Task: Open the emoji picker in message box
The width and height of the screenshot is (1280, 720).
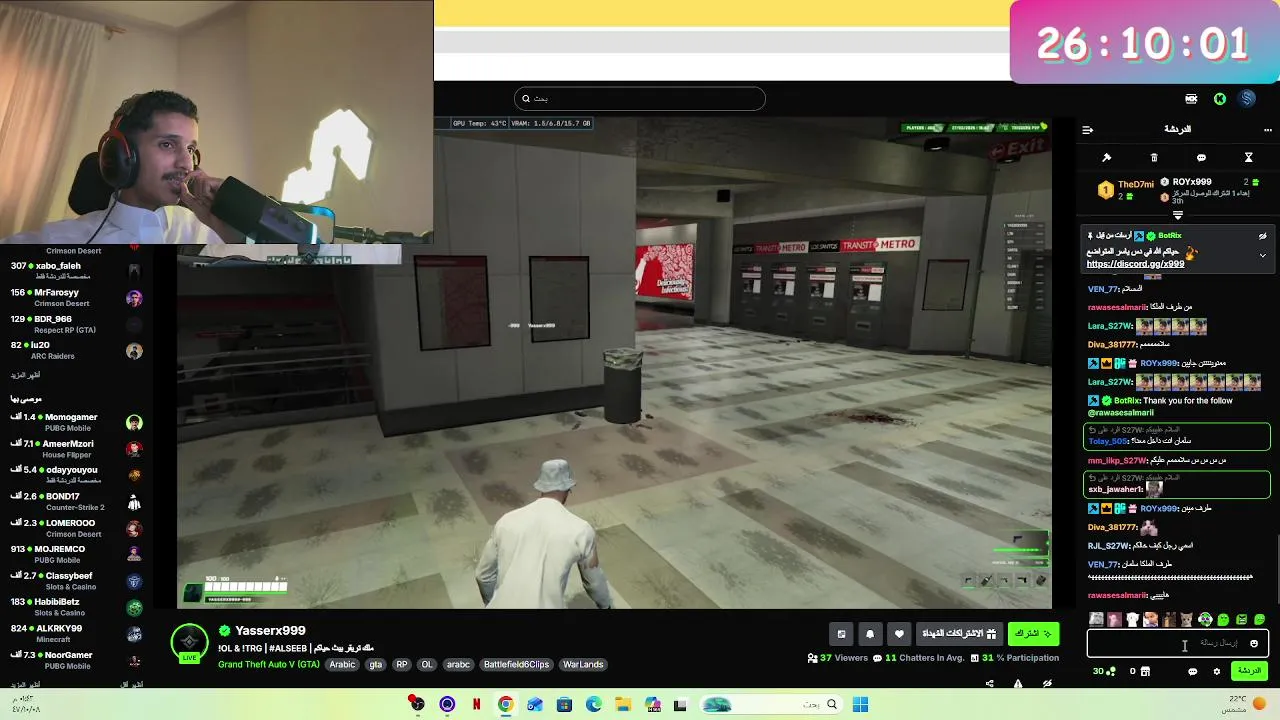Action: 1253,644
